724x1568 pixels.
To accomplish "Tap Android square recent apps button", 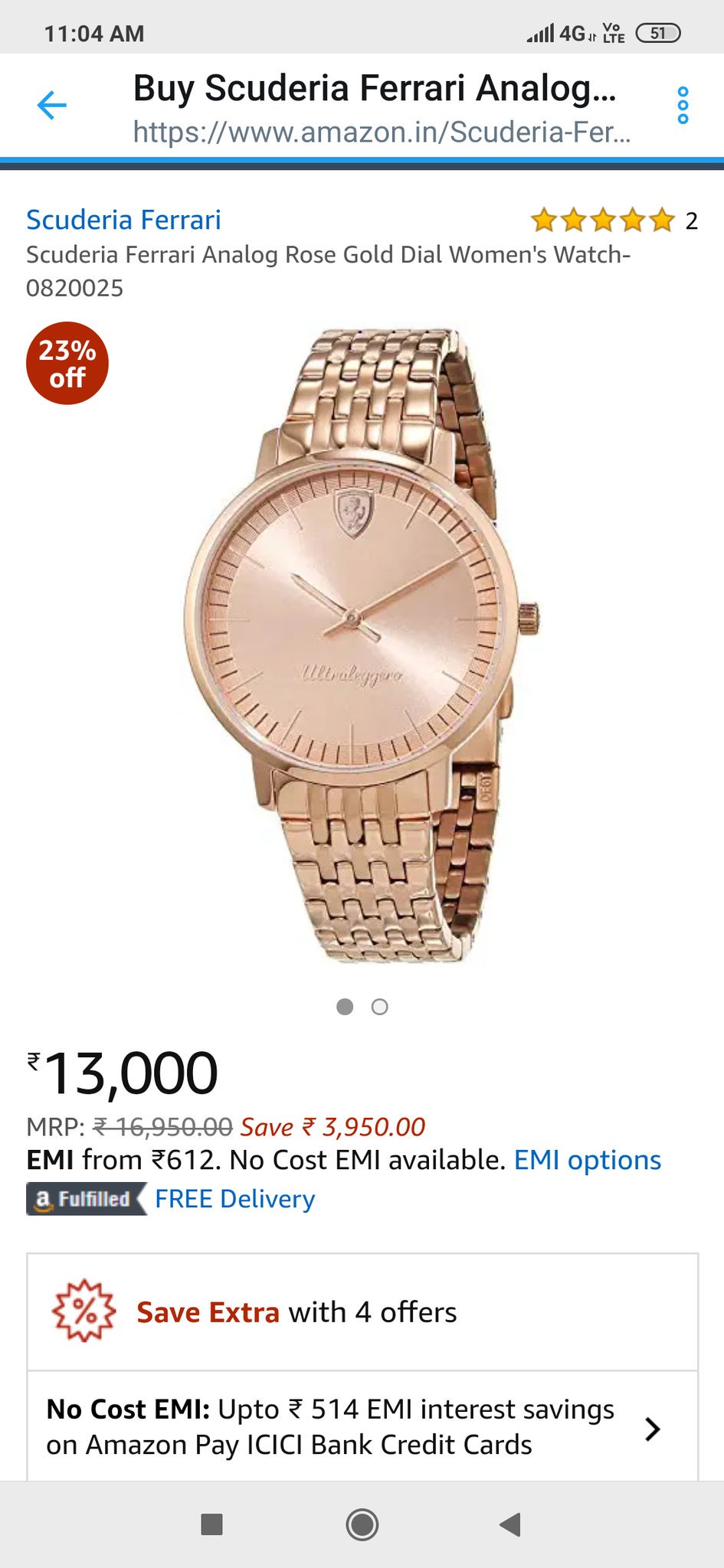I will click(x=211, y=1524).
